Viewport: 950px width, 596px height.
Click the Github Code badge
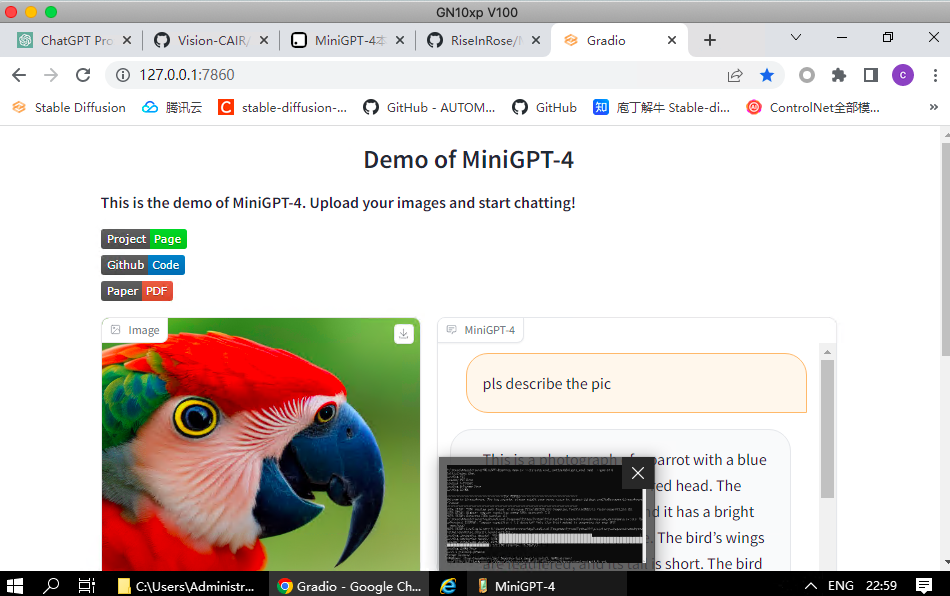coord(143,265)
